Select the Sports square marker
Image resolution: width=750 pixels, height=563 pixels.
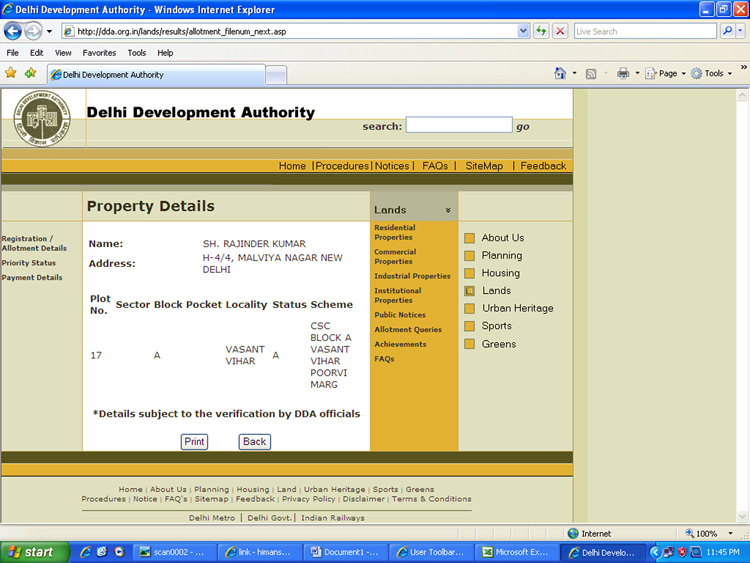click(x=469, y=326)
